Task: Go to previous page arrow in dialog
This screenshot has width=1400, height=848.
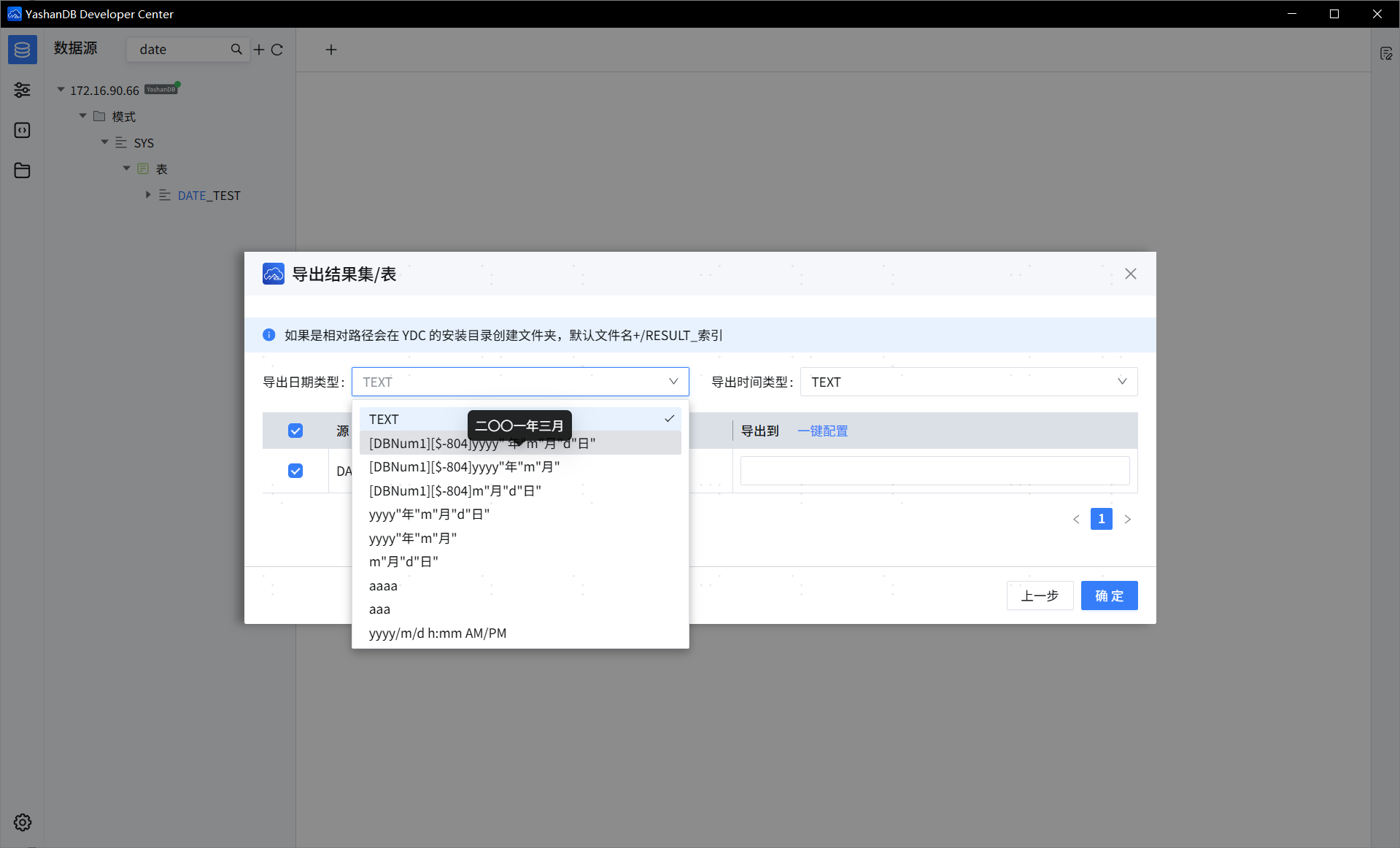Action: (1076, 519)
